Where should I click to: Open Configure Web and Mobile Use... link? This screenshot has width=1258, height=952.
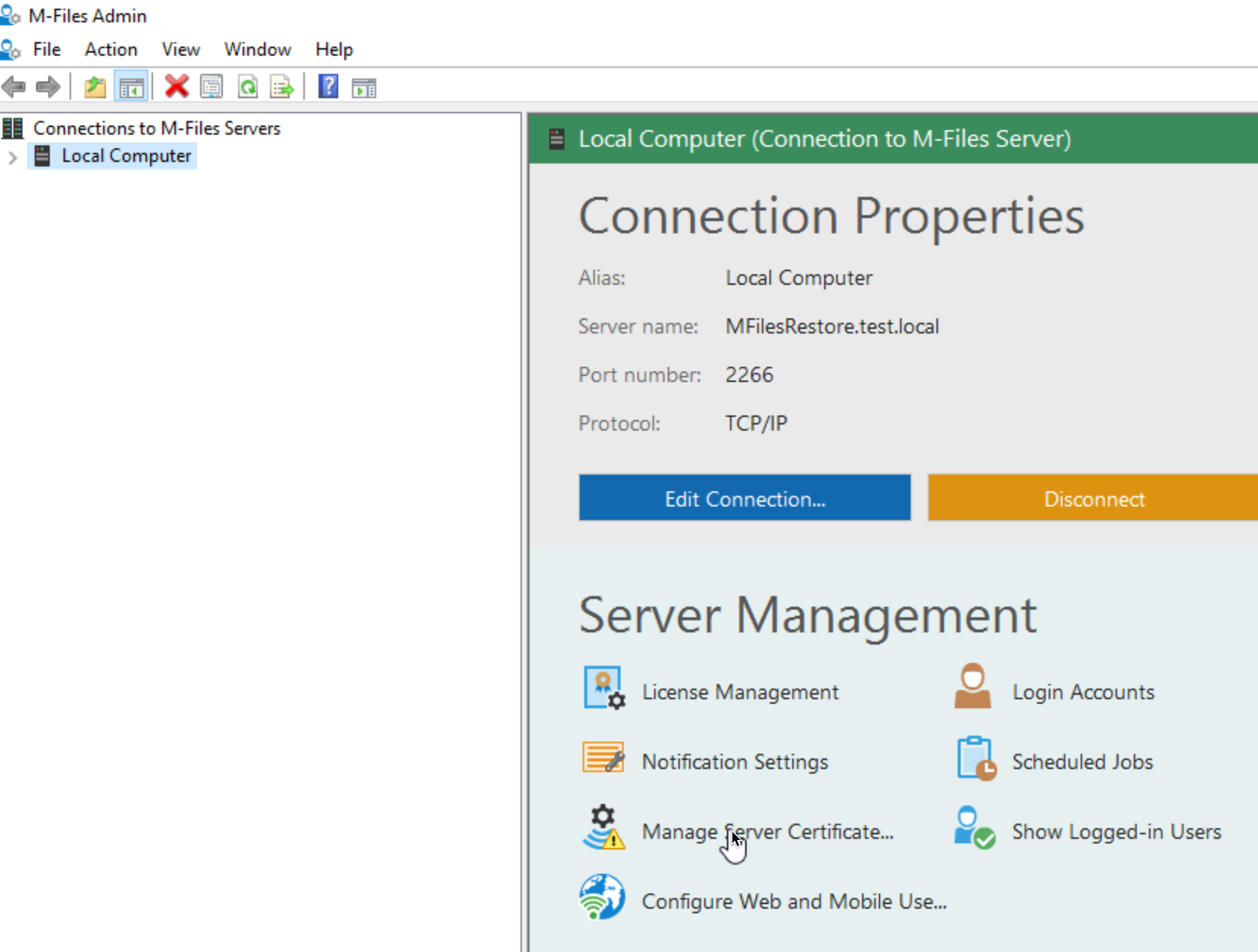tap(795, 901)
